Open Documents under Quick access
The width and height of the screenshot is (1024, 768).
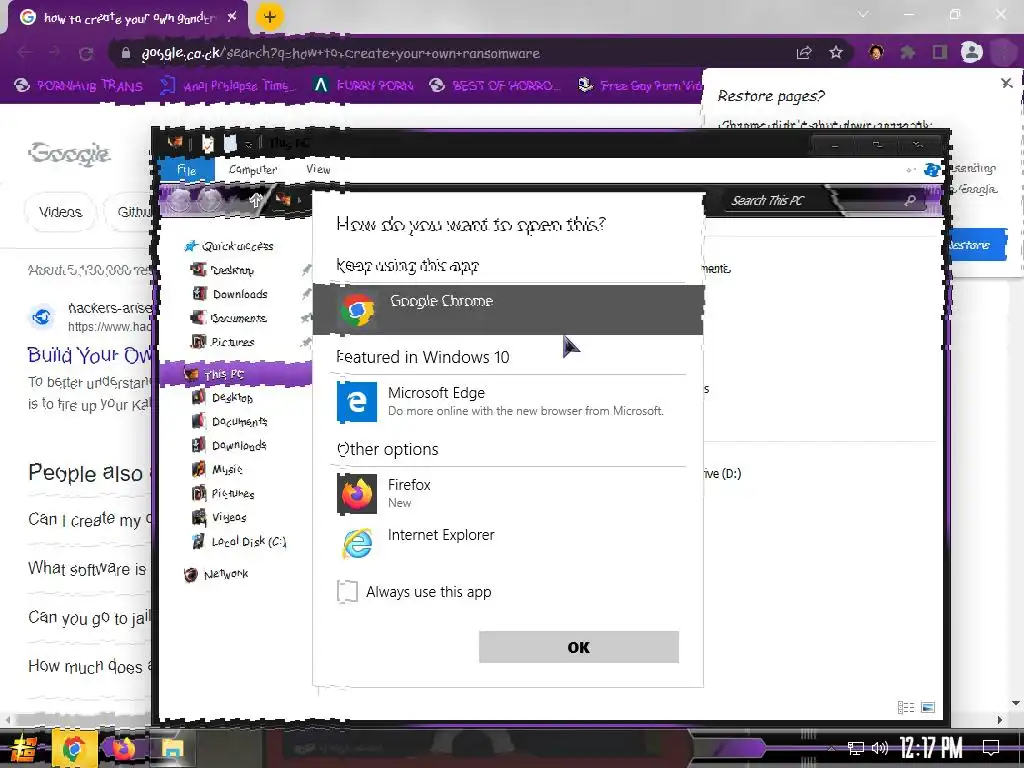coord(229,318)
